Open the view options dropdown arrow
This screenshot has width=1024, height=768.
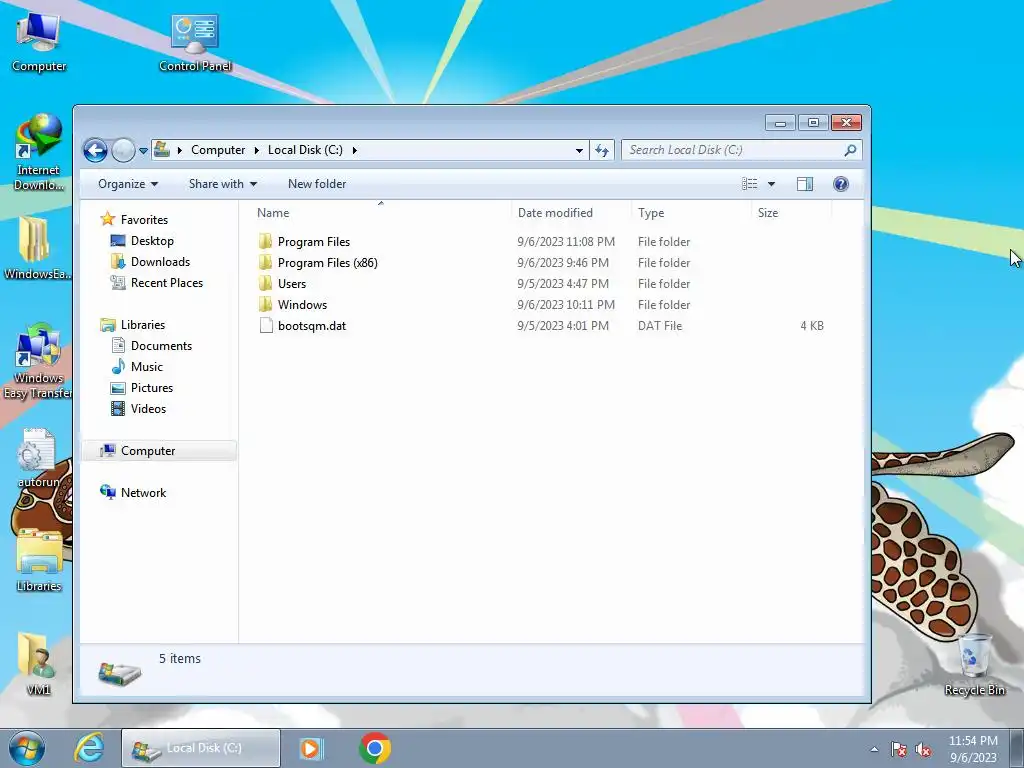pyautogui.click(x=771, y=184)
